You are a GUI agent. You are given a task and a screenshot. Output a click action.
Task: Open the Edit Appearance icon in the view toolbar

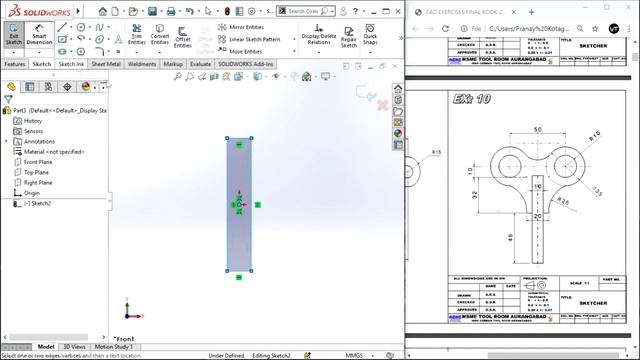point(294,76)
